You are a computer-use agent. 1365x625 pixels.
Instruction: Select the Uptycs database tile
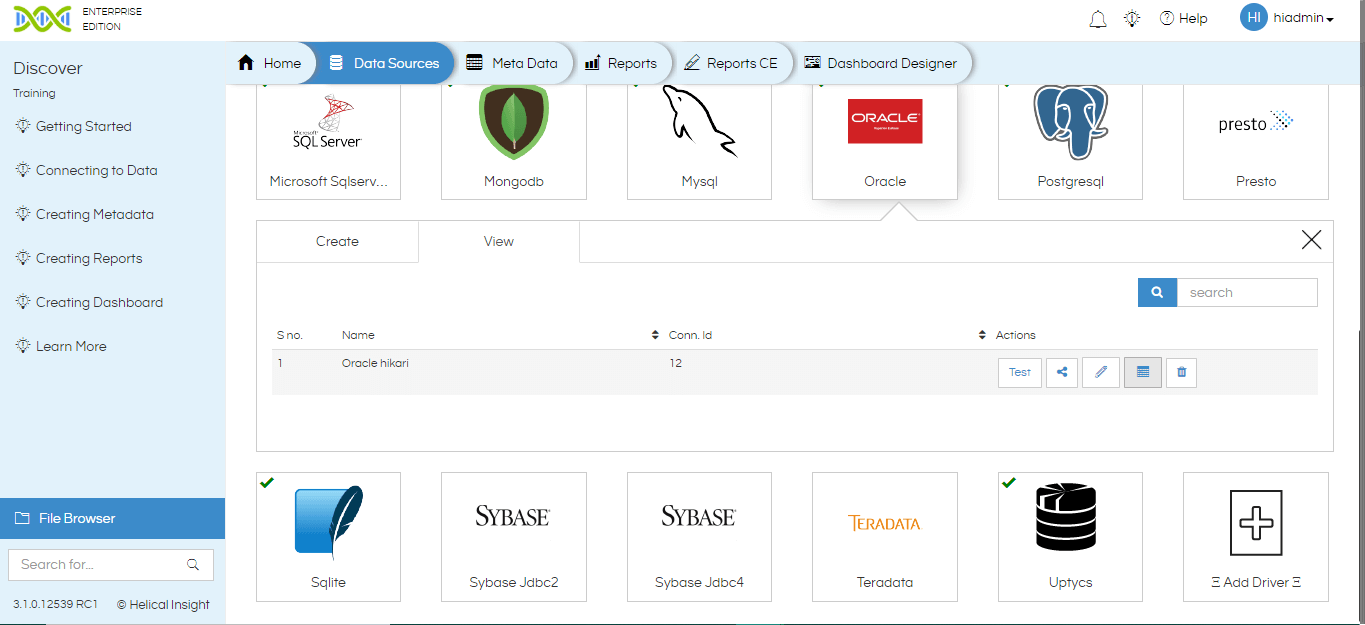click(1070, 537)
